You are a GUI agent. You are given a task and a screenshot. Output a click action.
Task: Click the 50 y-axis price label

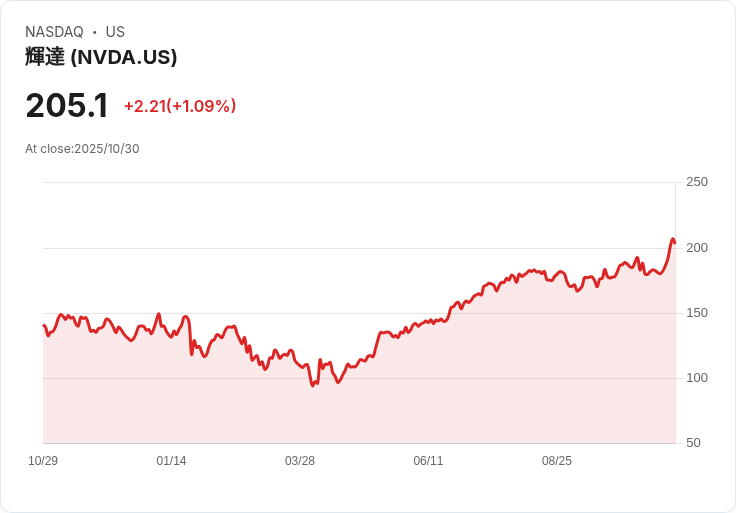coord(693,443)
